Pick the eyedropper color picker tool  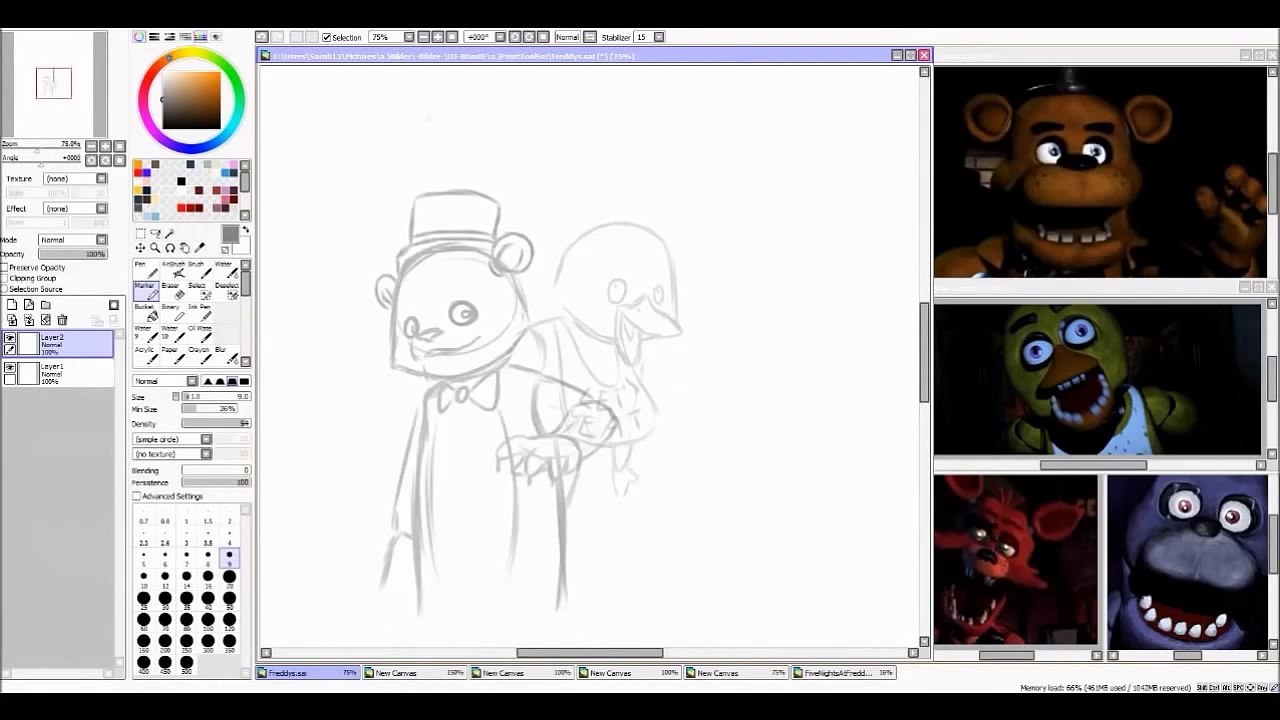pyautogui.click(x=200, y=248)
